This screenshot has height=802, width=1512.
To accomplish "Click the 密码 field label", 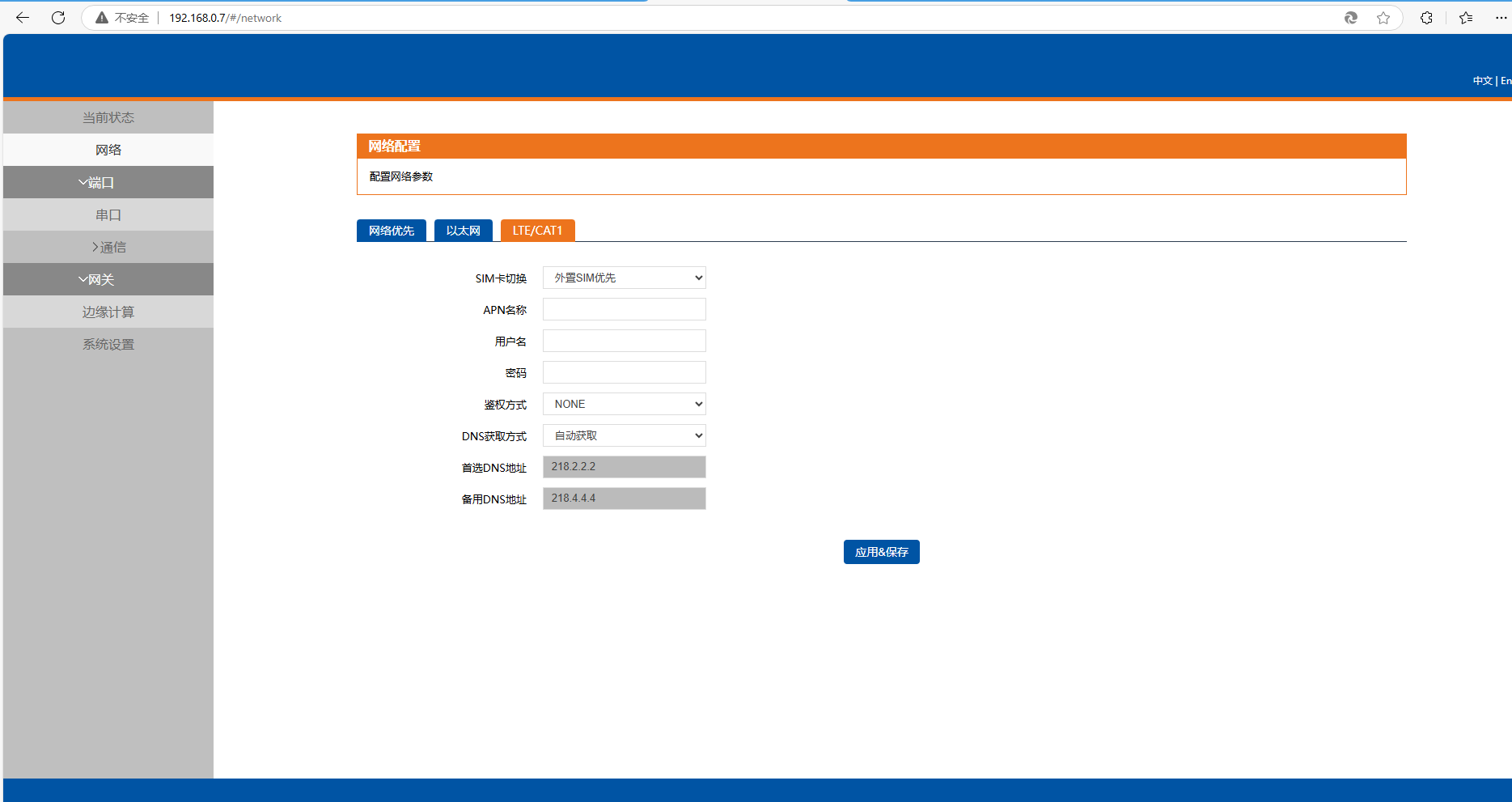I will coord(516,373).
